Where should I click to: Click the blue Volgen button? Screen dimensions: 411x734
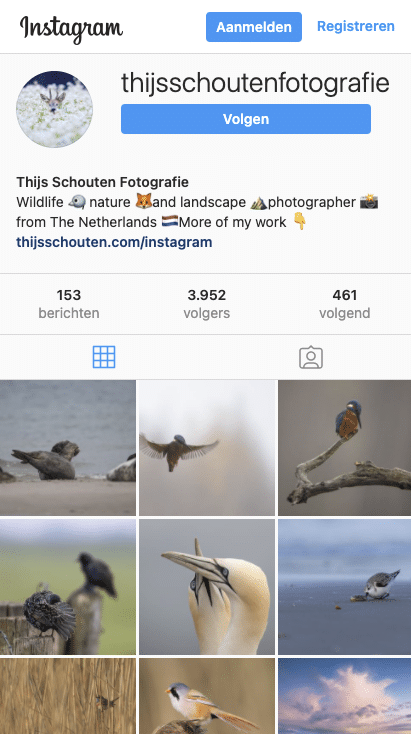coord(246,119)
